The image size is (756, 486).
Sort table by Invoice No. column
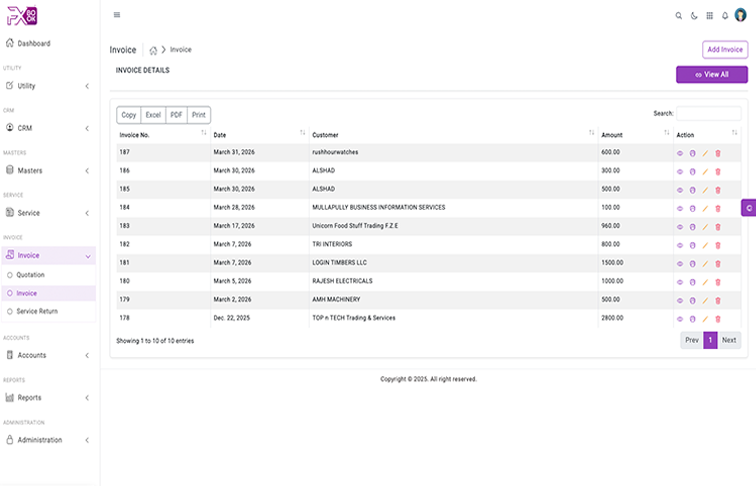(204, 134)
